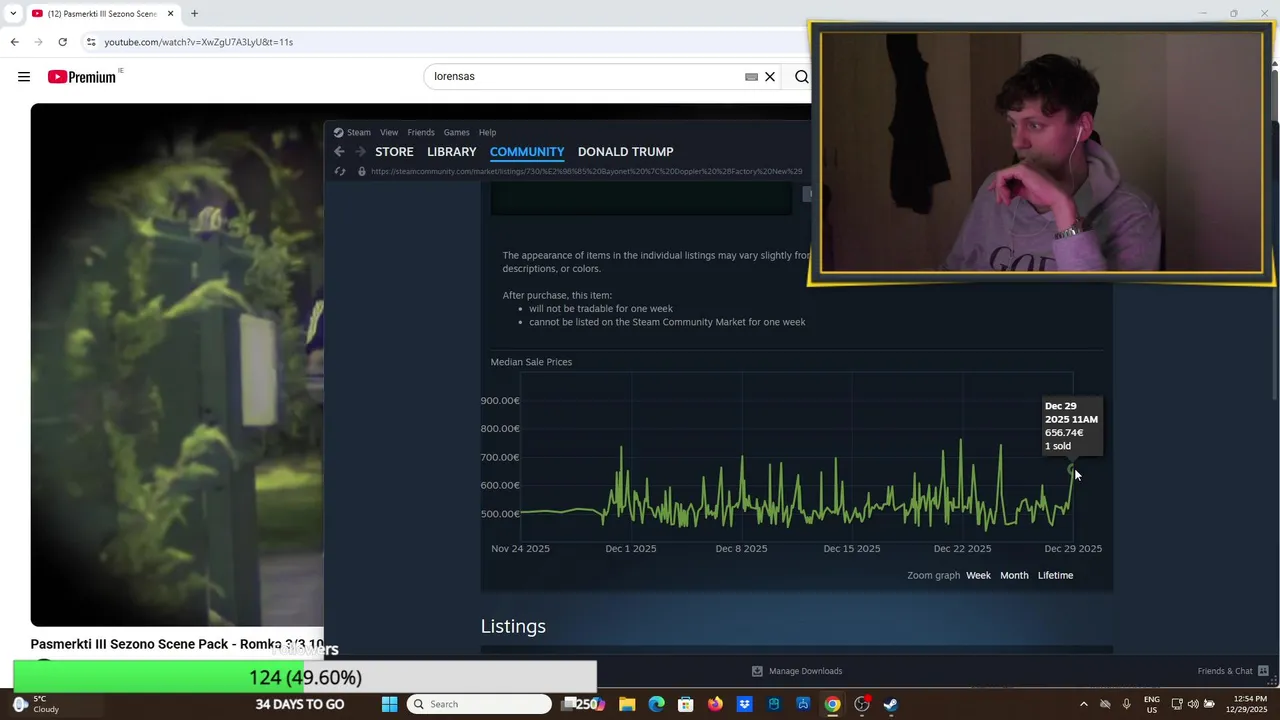Zoom price graph to Lifetime
Viewport: 1280px width, 720px height.
(1055, 575)
